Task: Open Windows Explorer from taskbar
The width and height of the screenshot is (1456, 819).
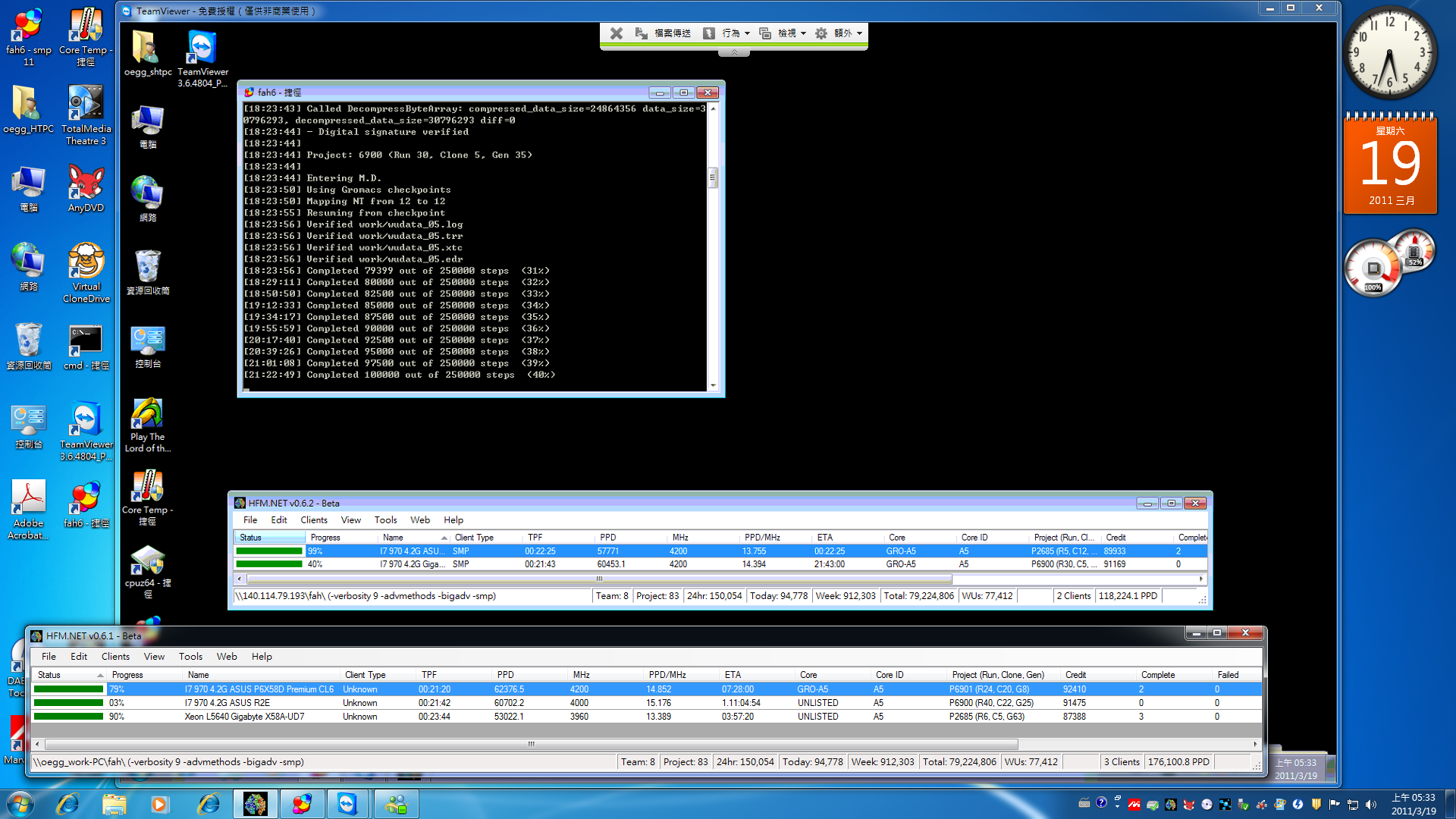Action: [x=114, y=804]
